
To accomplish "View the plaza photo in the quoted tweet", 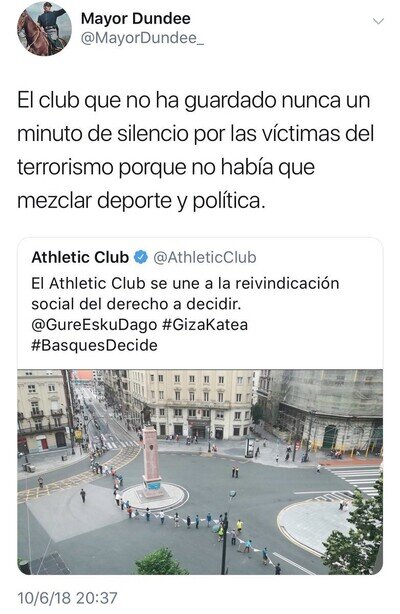I will pos(200,472).
